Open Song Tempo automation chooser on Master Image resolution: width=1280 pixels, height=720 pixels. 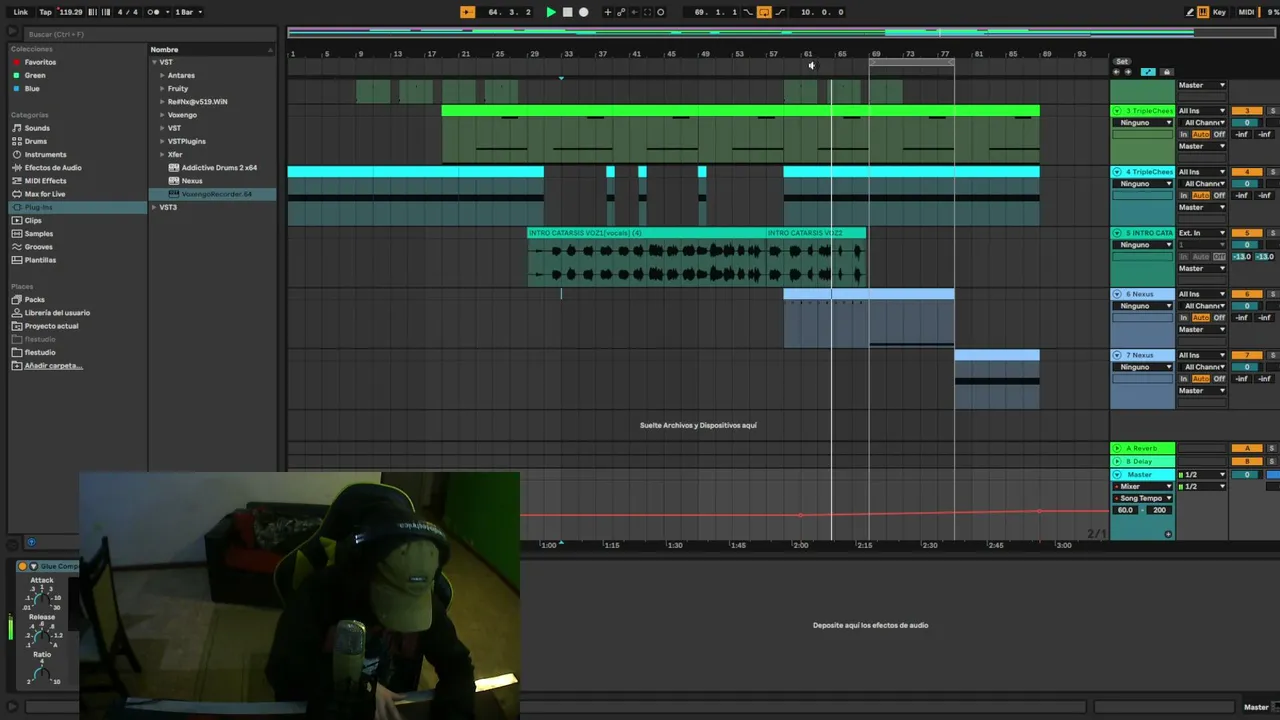[x=1142, y=498]
